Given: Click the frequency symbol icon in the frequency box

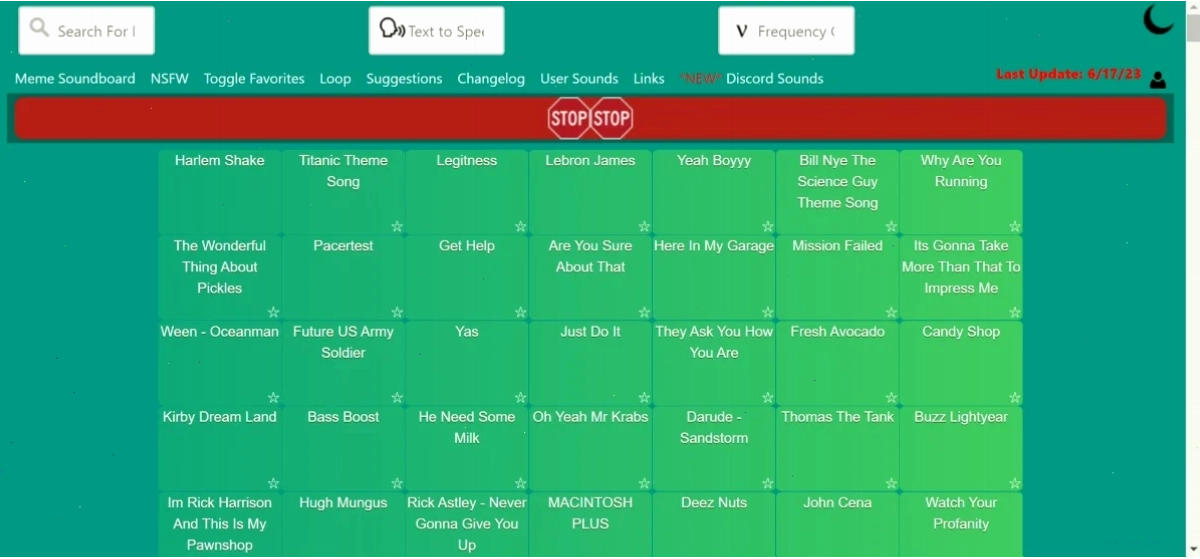Looking at the screenshot, I should point(741,31).
